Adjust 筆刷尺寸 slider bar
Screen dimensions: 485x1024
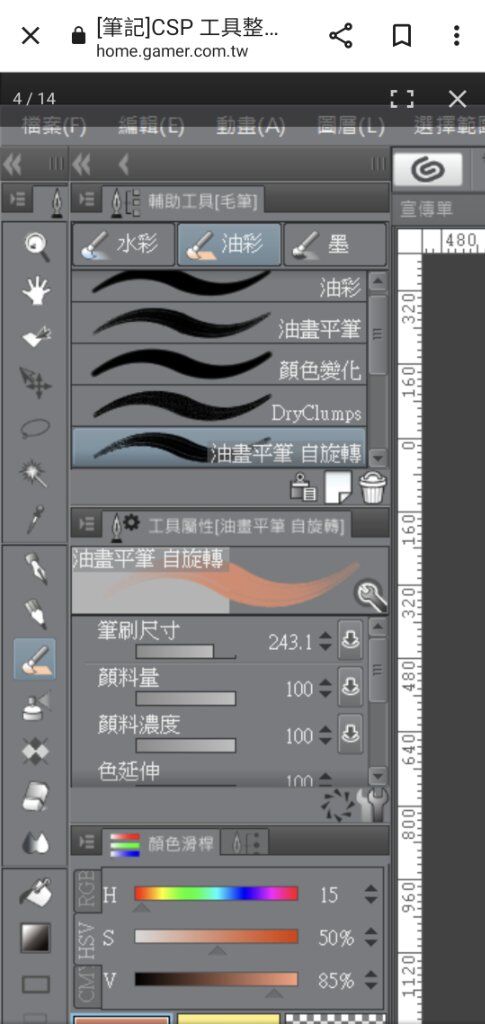185,652
